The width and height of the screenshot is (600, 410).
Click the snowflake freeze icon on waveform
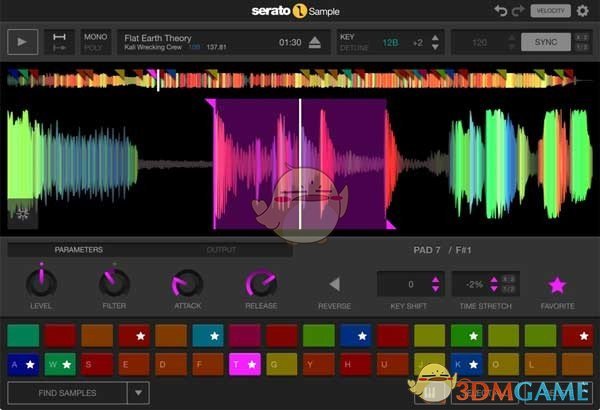coord(22,214)
